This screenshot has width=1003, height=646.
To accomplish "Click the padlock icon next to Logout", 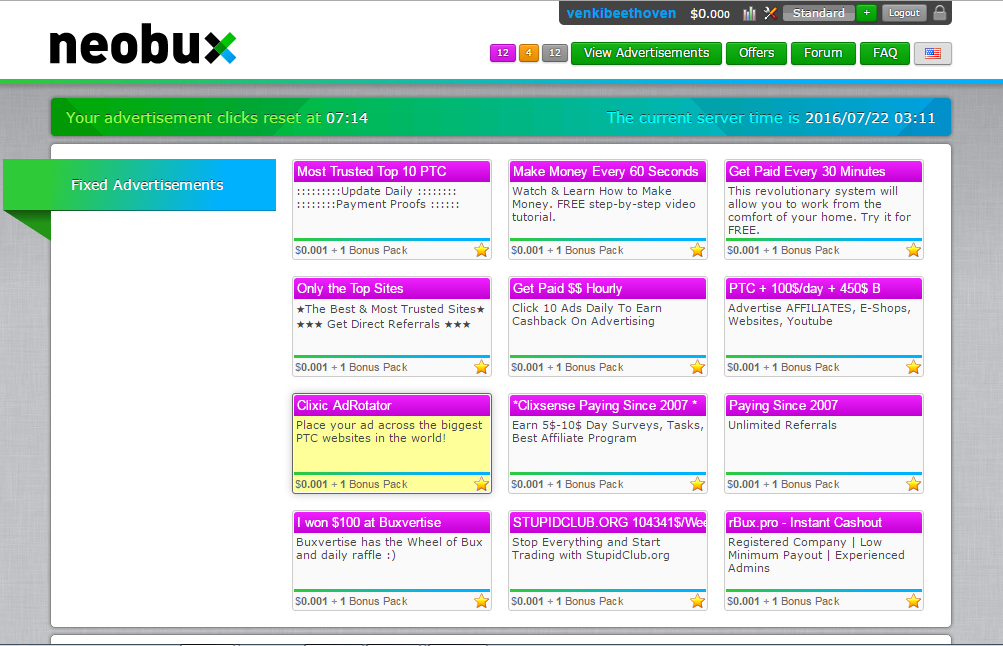I will (940, 13).
